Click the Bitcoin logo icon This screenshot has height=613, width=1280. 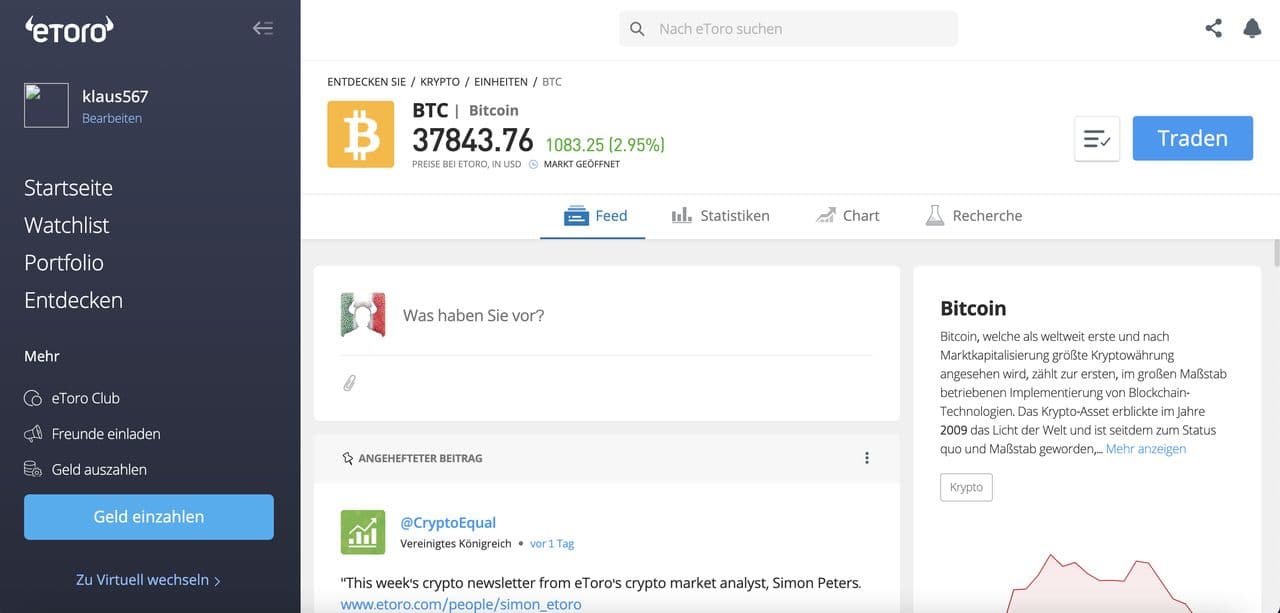coord(360,135)
